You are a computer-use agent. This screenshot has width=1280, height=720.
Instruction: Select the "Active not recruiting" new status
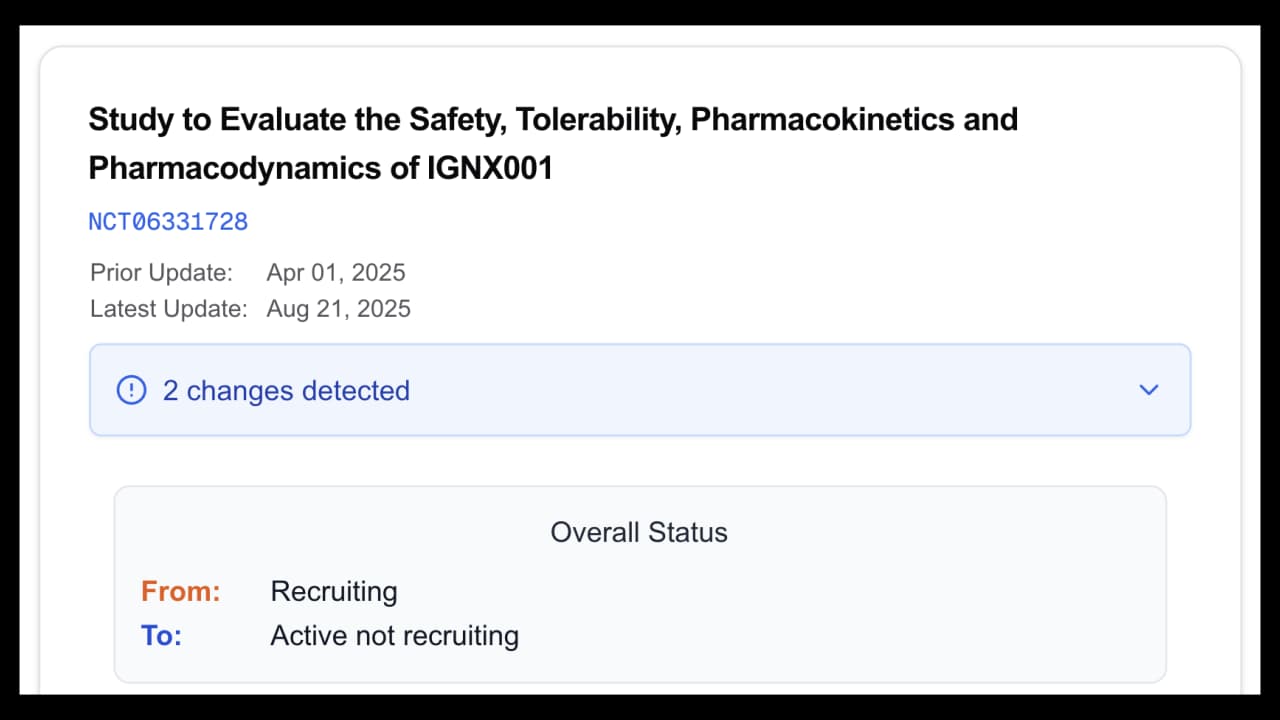394,636
